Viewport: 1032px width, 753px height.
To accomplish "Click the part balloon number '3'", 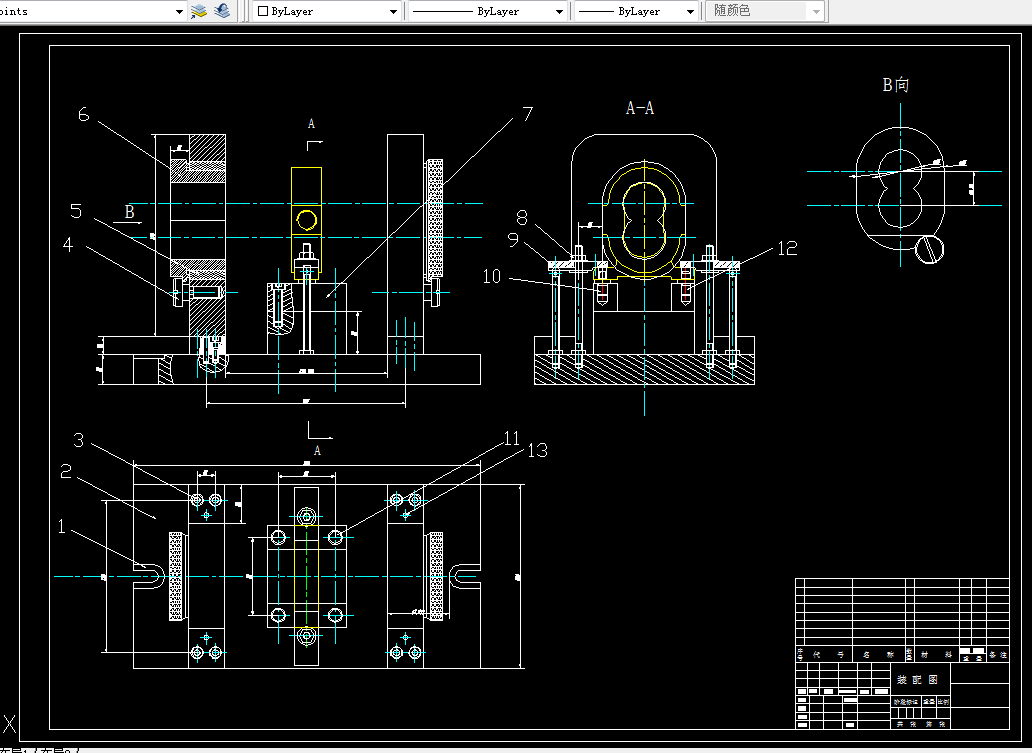I will (x=79, y=440).
